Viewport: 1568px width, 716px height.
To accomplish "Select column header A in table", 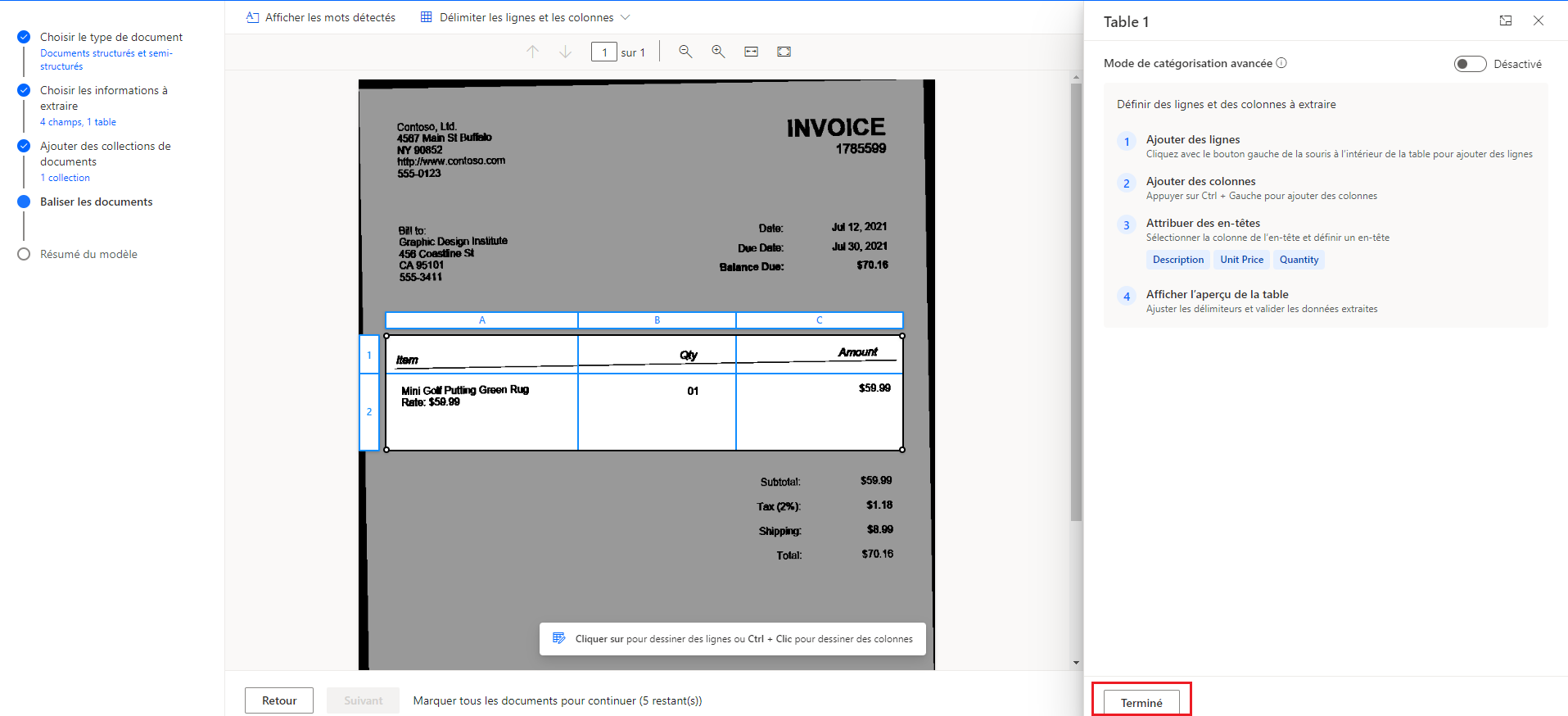I will click(x=481, y=320).
